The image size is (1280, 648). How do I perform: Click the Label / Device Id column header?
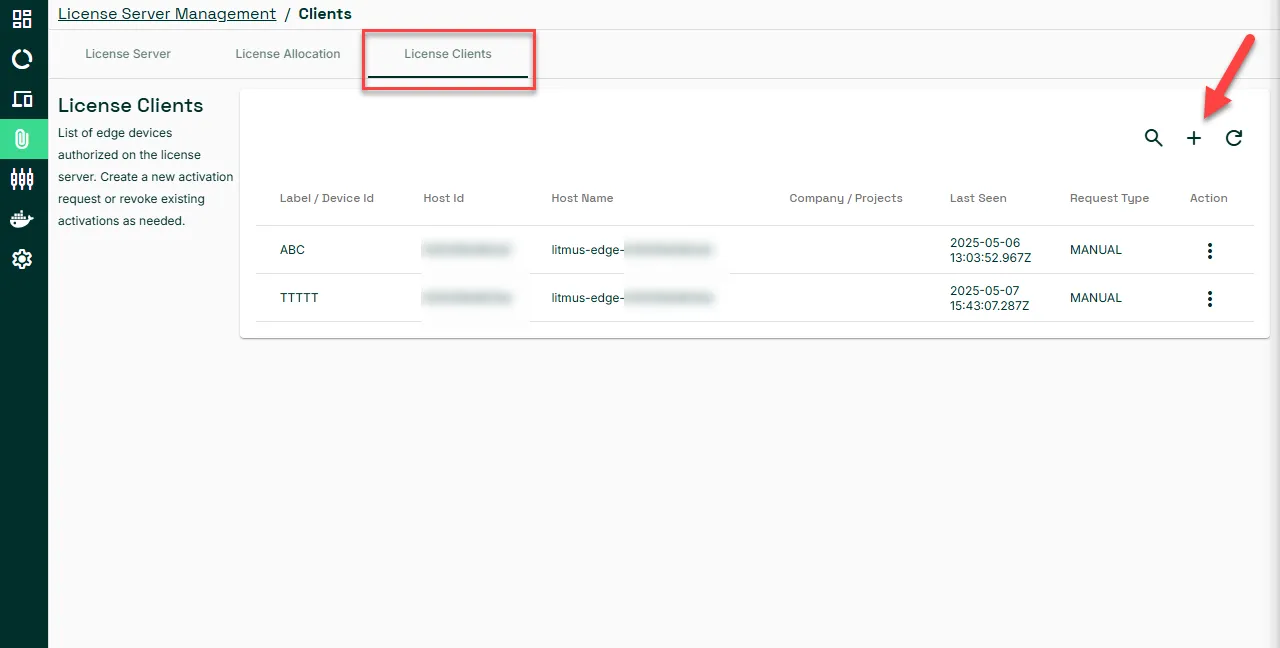[x=327, y=198]
